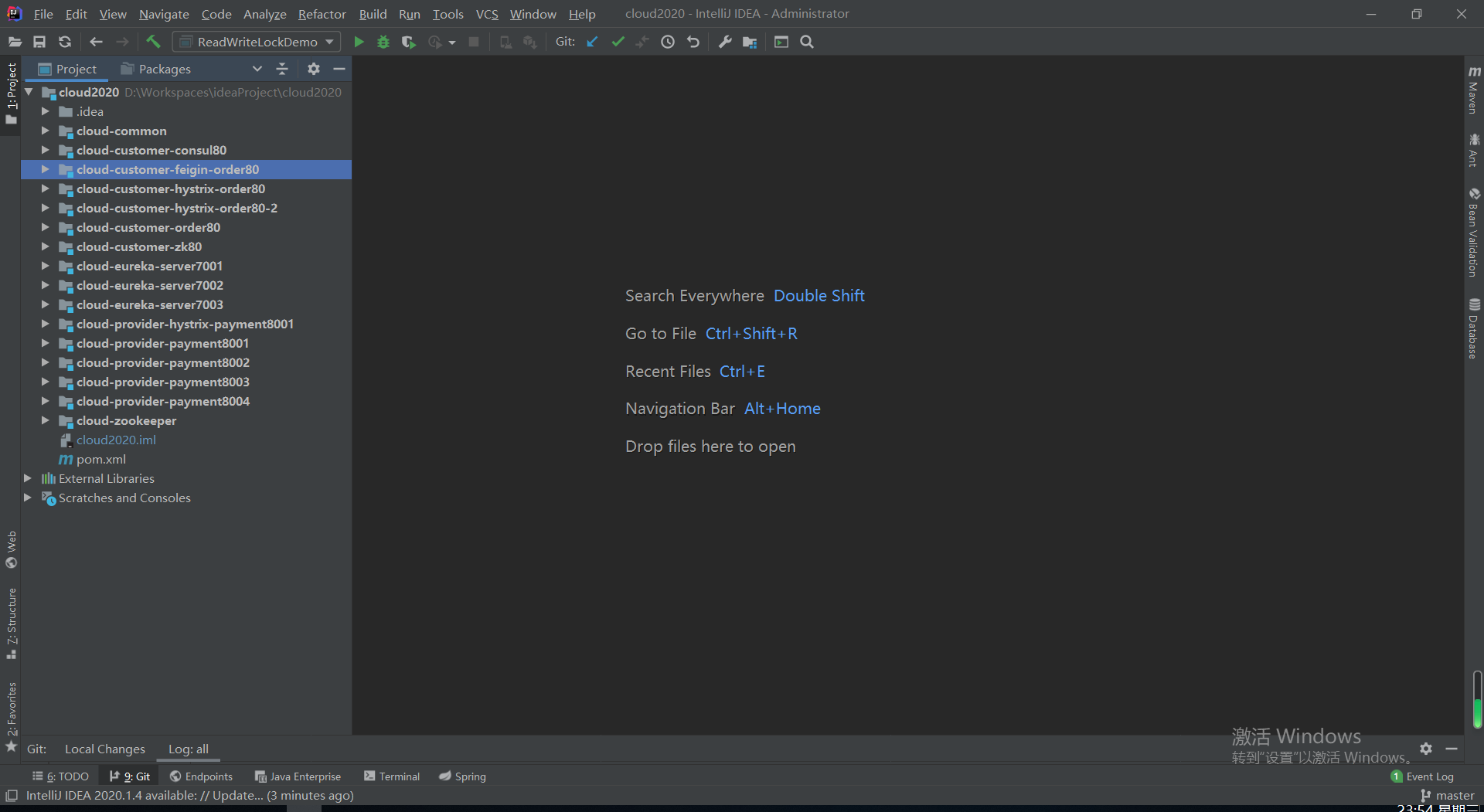Open the Terminal tool window button
This screenshot has width=1484, height=812.
[392, 776]
